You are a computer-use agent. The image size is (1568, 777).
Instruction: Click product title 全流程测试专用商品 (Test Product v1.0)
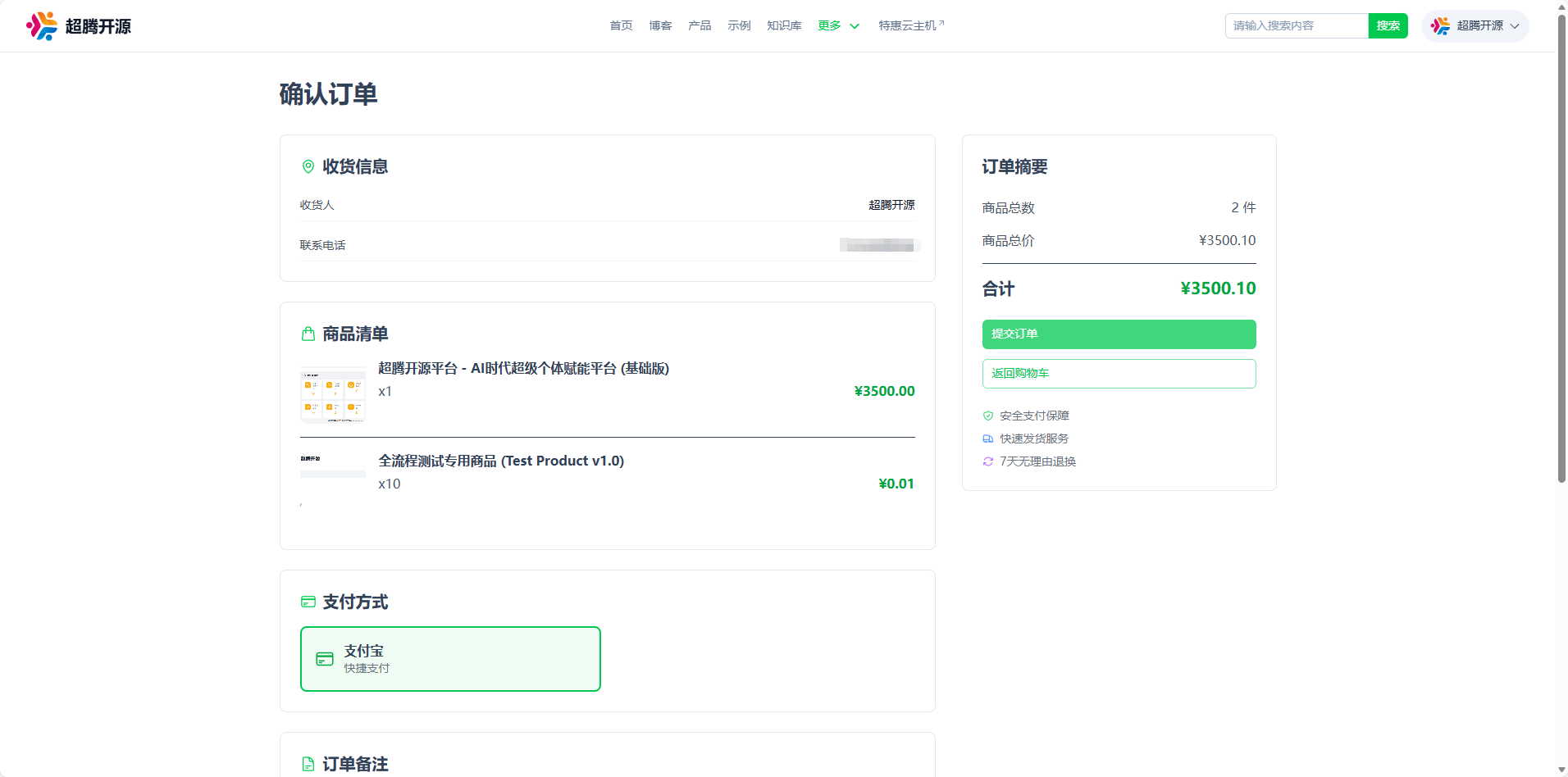click(501, 461)
